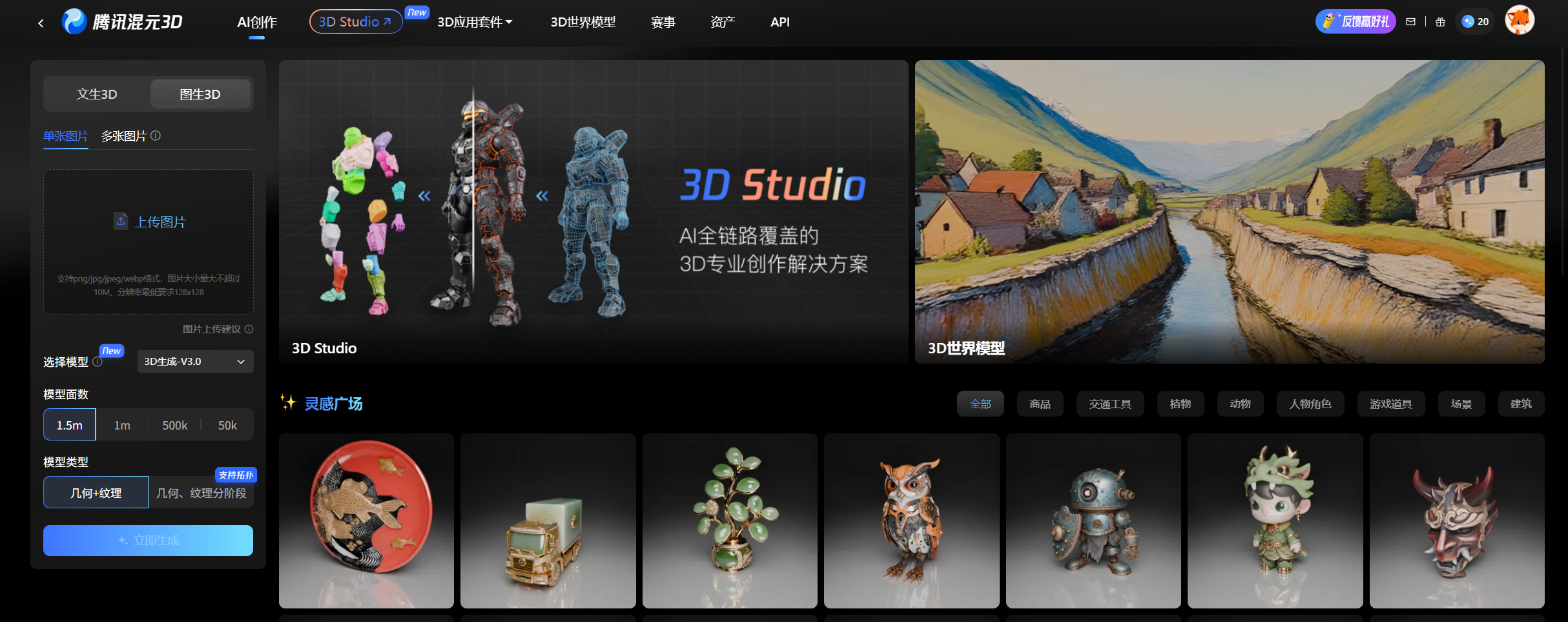Open the 3D Studio link
The width and height of the screenshot is (1568, 622).
pyautogui.click(x=355, y=21)
